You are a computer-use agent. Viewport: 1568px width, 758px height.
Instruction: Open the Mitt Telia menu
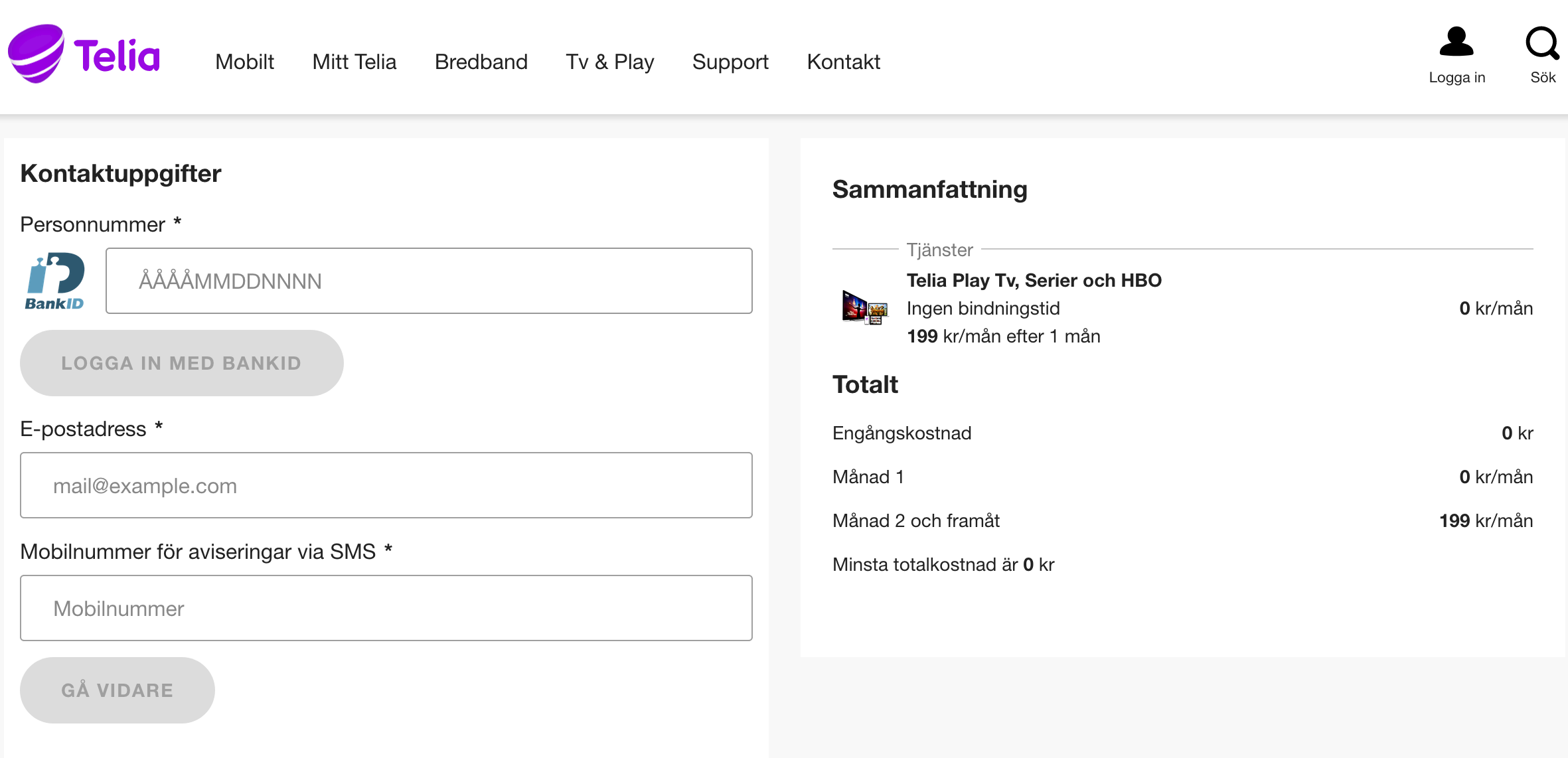coord(354,62)
